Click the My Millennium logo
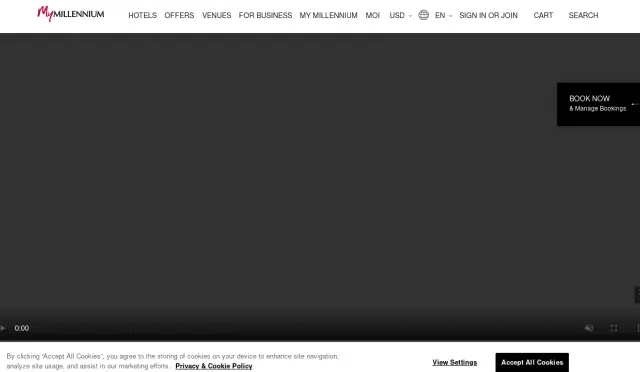Viewport: 640px width, 372px height. tap(71, 14)
